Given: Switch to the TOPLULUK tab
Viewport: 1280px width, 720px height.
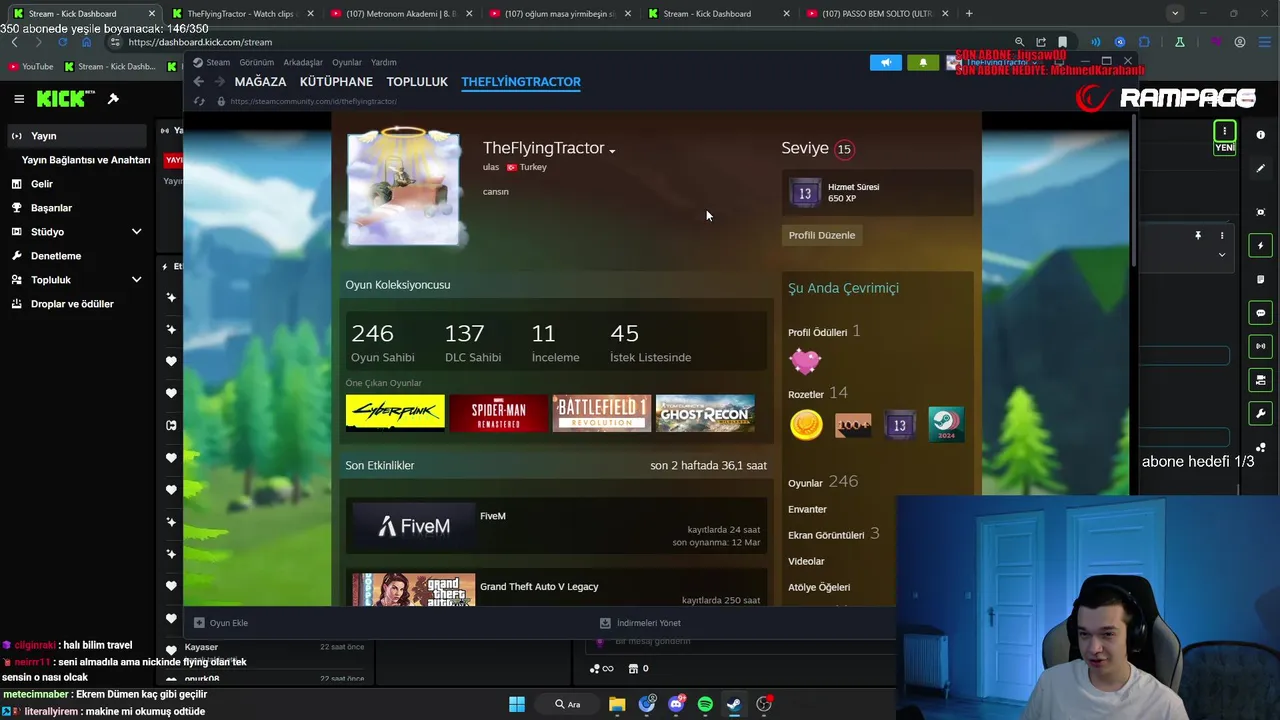Looking at the screenshot, I should (417, 82).
